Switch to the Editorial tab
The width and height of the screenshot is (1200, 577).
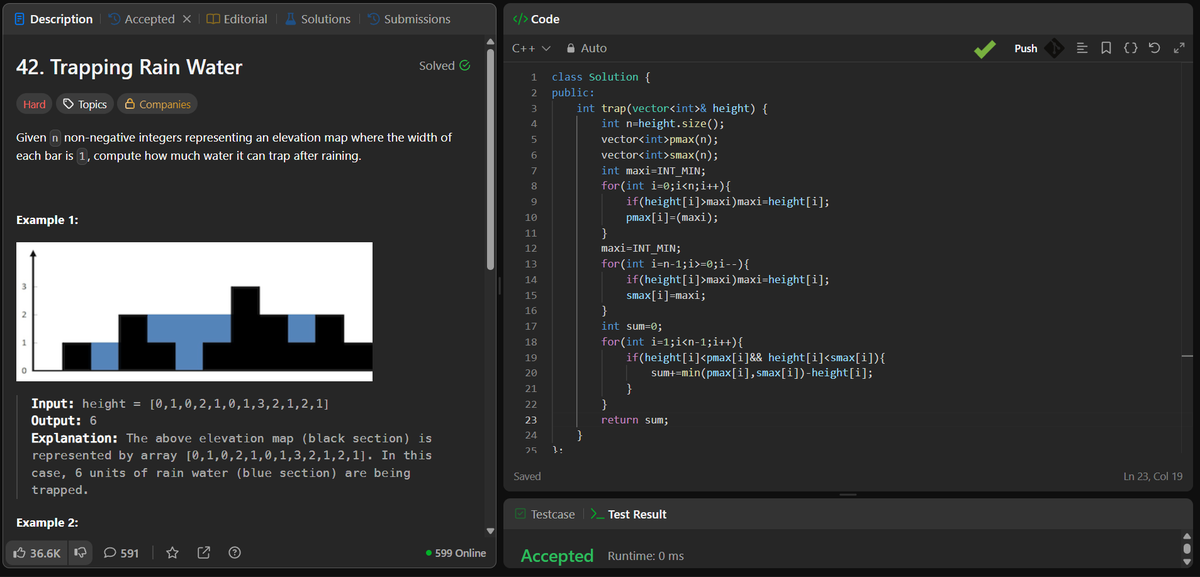(x=236, y=19)
